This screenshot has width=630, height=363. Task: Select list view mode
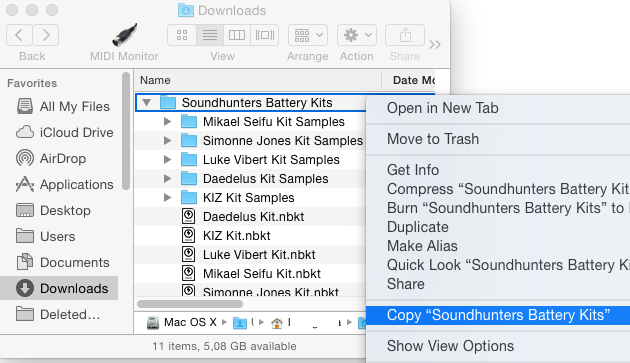coord(210,35)
